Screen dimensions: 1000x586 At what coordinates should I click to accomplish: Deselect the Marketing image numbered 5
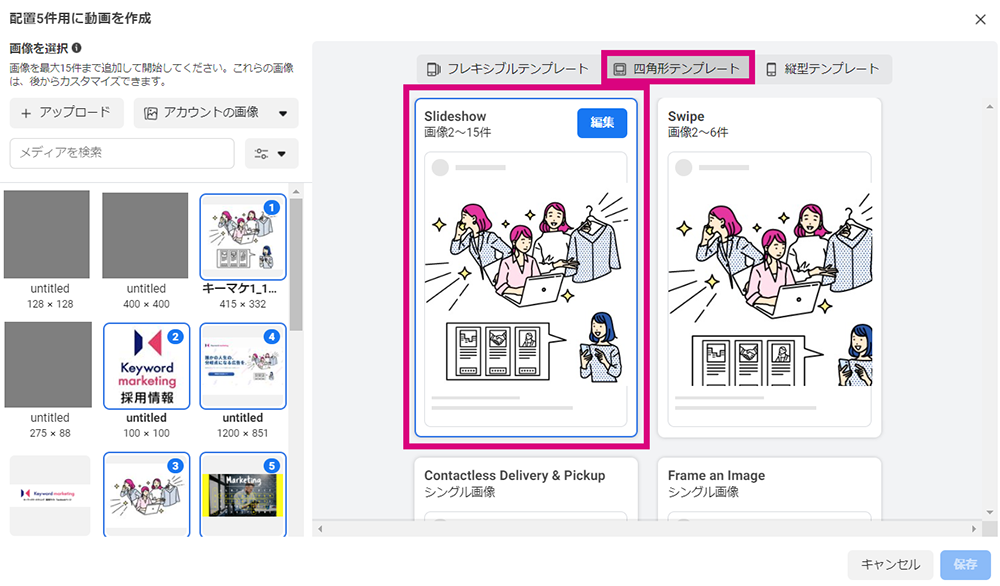pos(242,495)
